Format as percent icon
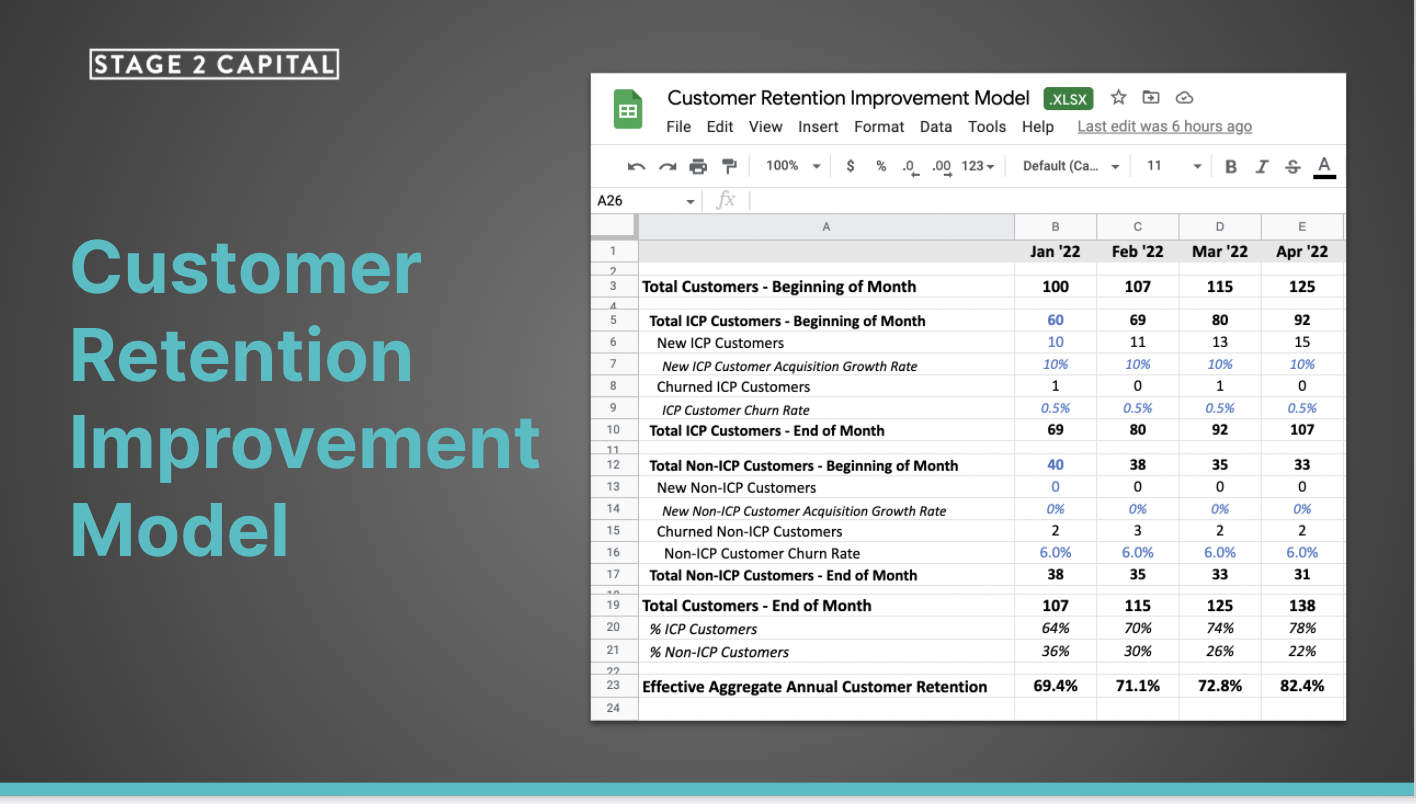Viewport: 1416px width, 804px height. [x=881, y=166]
